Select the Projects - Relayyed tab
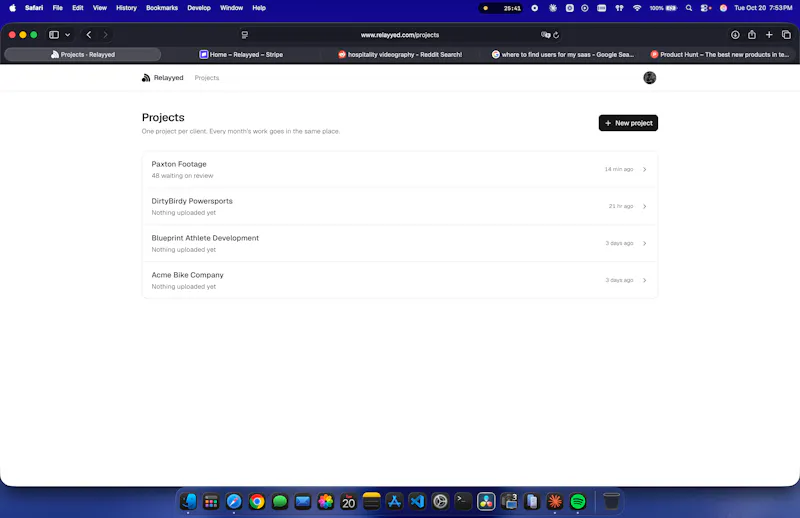The image size is (800, 518). pos(83,54)
